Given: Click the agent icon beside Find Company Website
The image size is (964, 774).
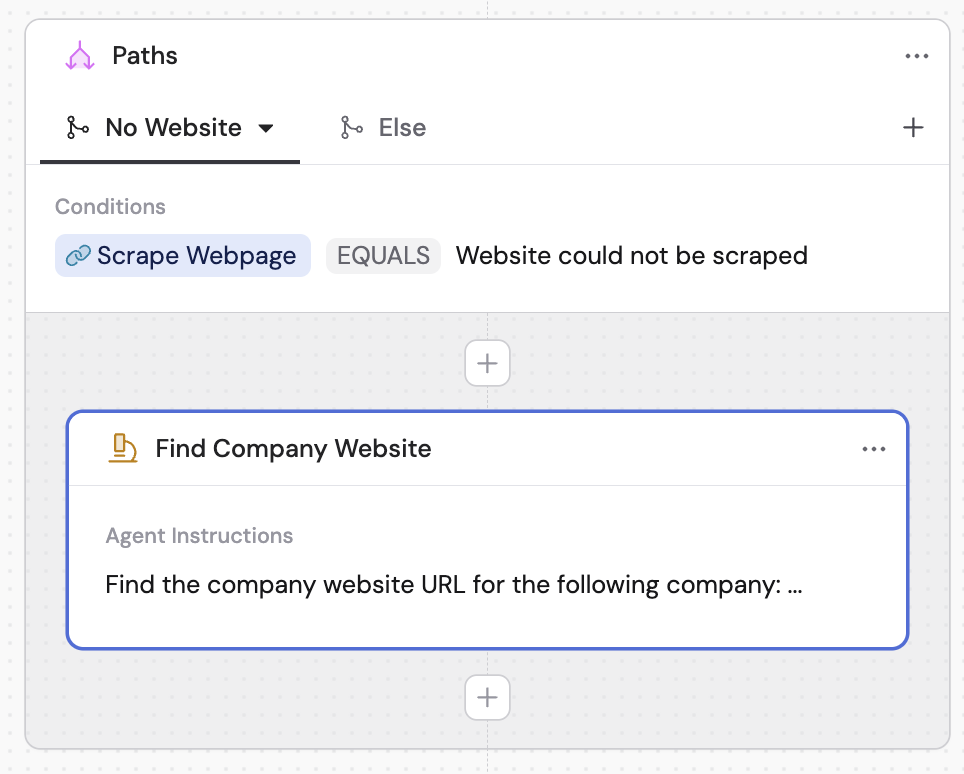Looking at the screenshot, I should click(x=122, y=448).
